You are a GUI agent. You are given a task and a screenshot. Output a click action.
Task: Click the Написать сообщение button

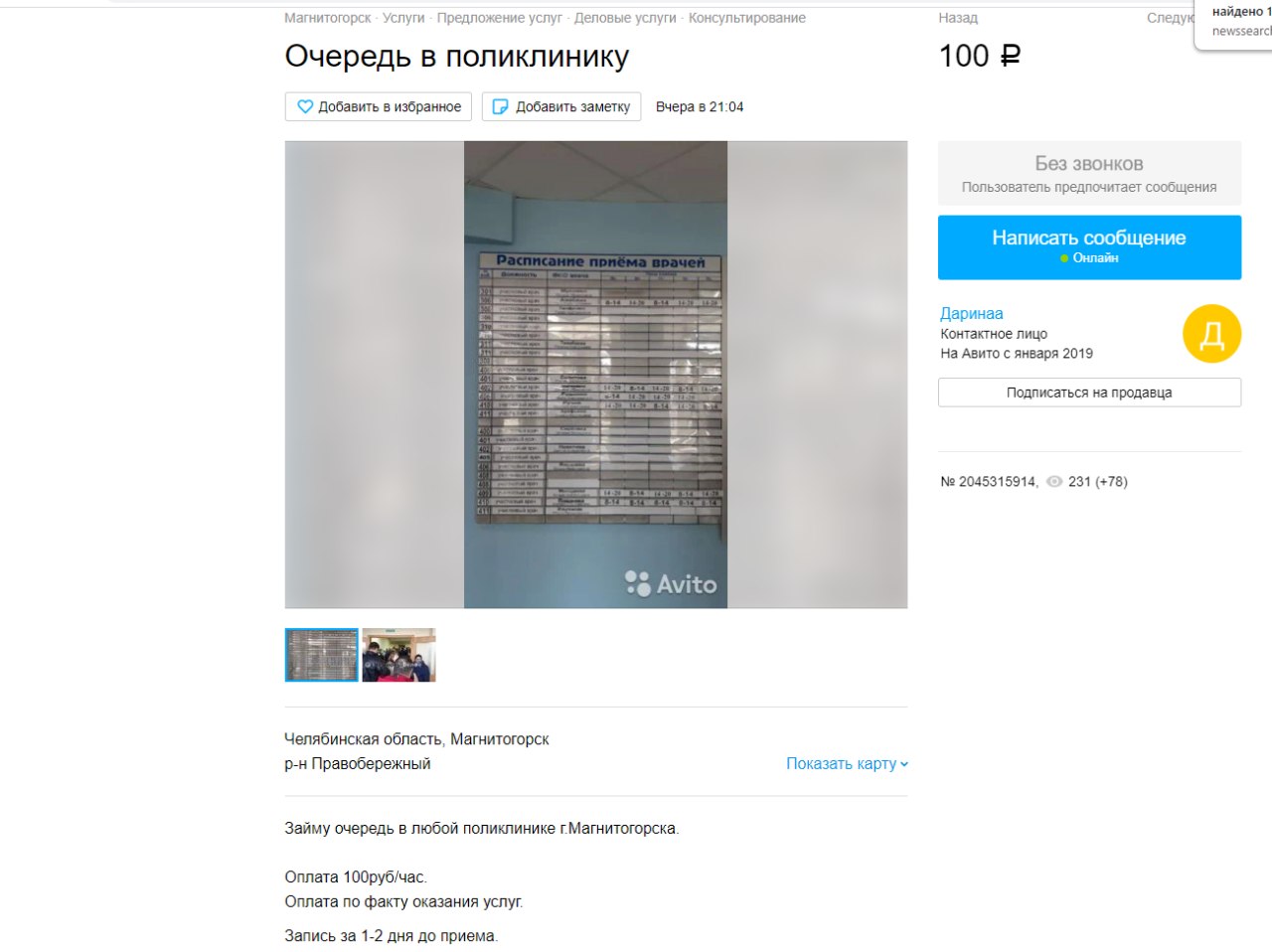tap(1089, 247)
